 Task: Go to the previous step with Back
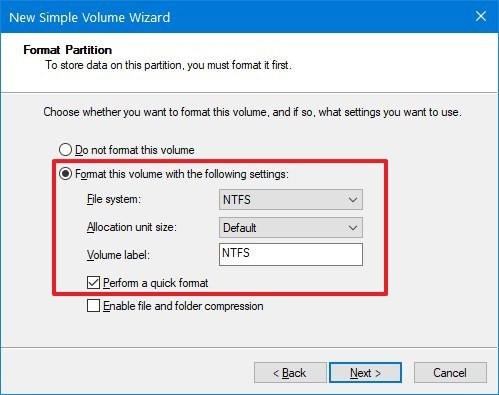(290, 373)
